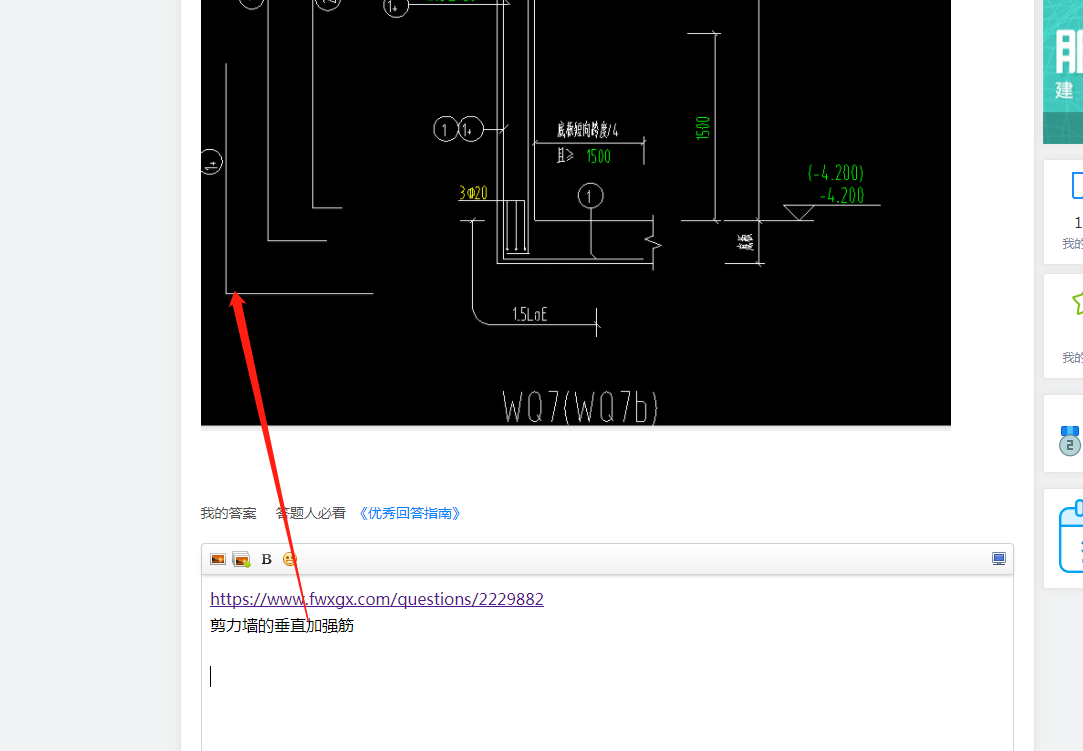Click the blank line below the answer text
This screenshot has height=751, width=1083.
[607, 676]
